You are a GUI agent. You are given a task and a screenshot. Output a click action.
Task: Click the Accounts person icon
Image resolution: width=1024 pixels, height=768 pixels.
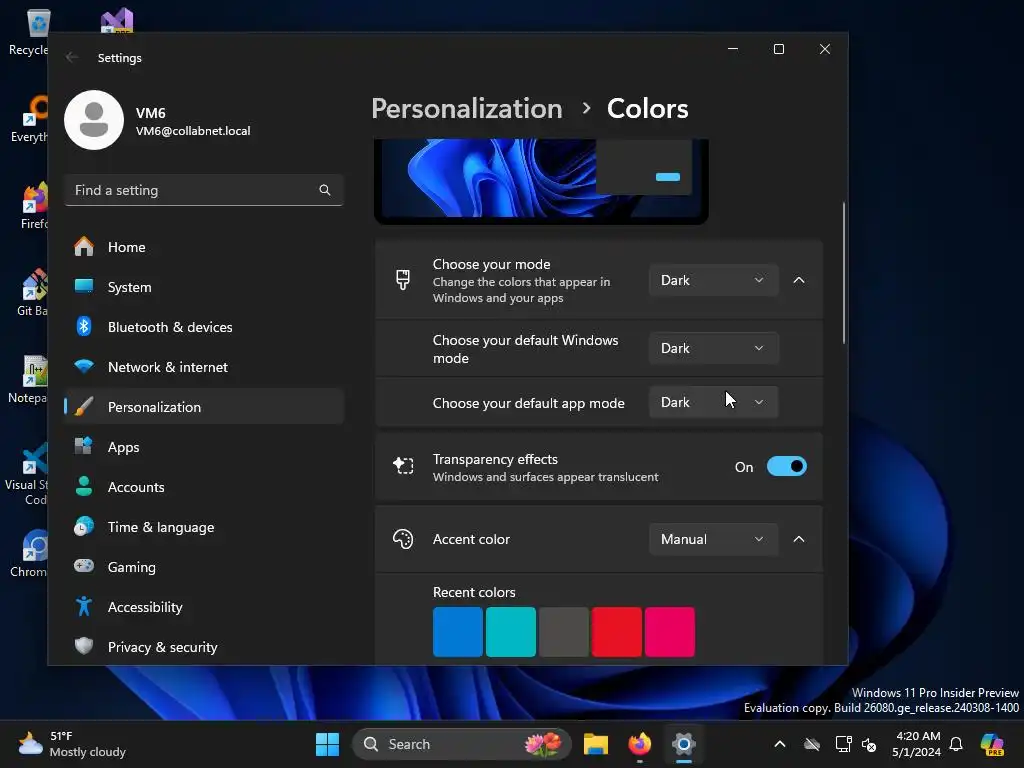pos(84,487)
